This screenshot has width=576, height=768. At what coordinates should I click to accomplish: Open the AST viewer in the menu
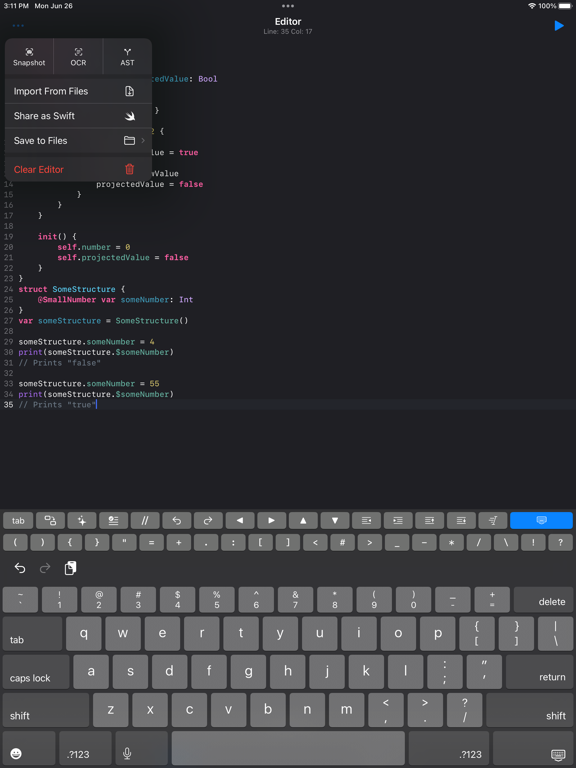click(x=127, y=57)
